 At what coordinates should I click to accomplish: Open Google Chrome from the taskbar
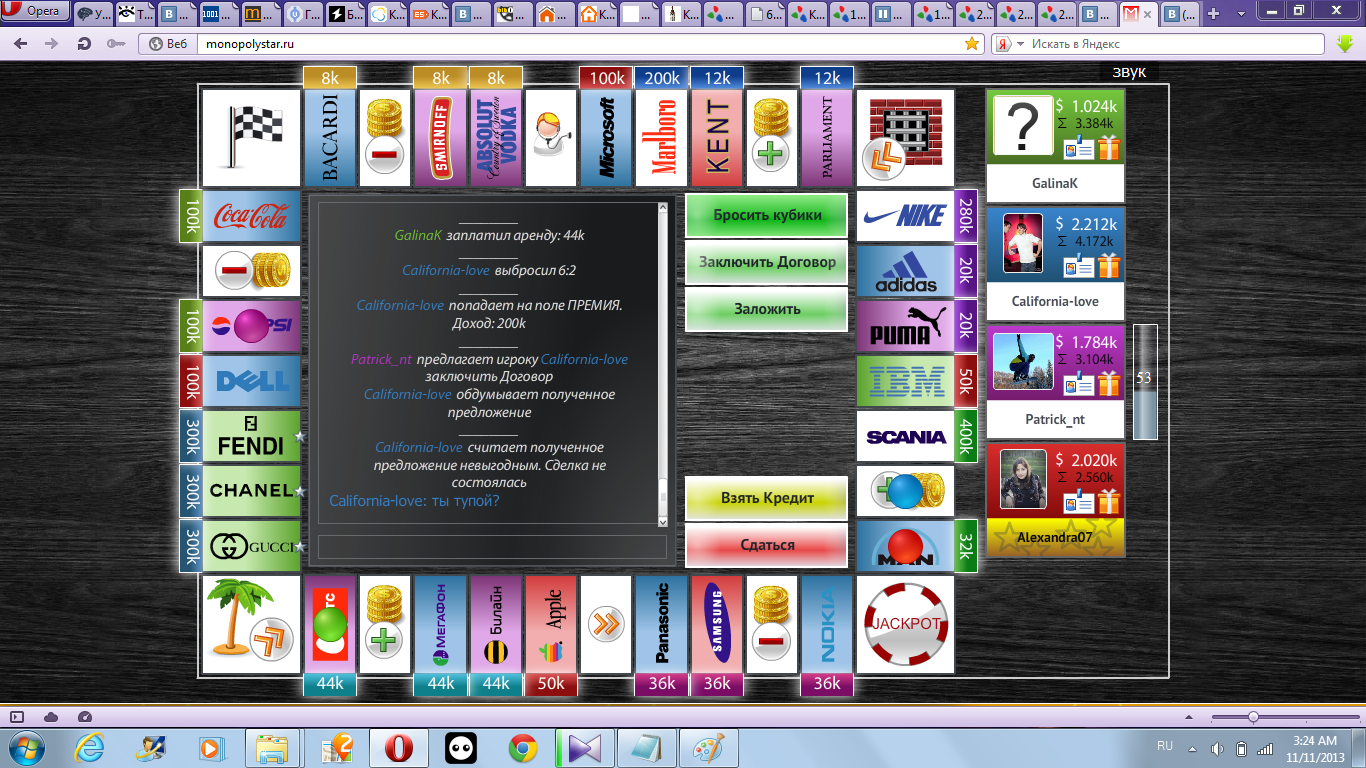click(x=522, y=748)
